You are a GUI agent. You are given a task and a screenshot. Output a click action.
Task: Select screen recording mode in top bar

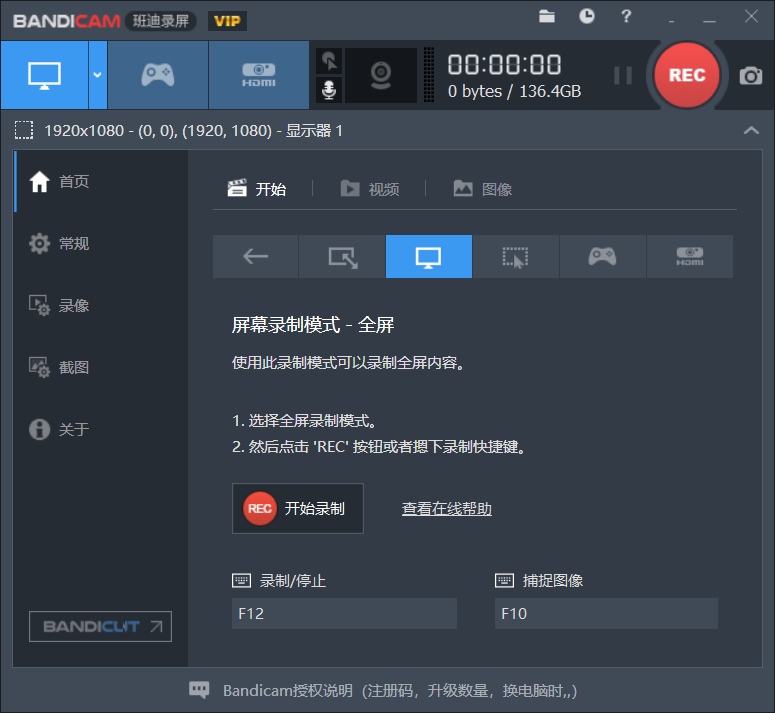tap(44, 75)
